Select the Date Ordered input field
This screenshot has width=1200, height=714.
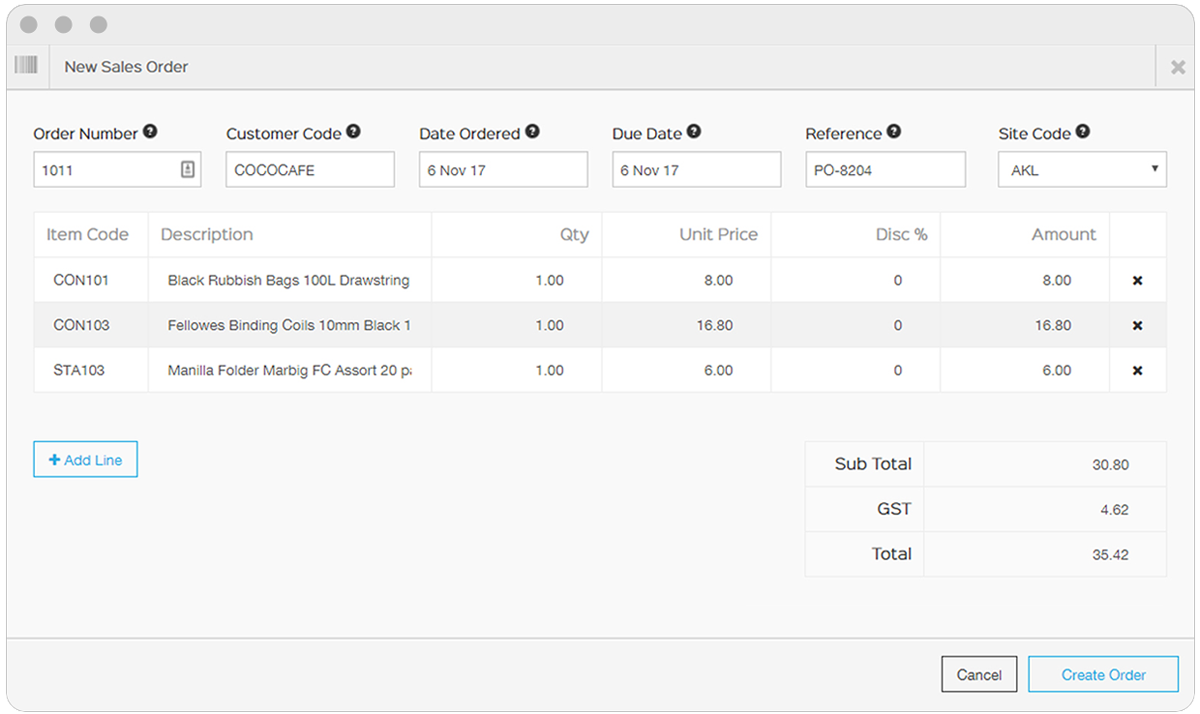(503, 170)
